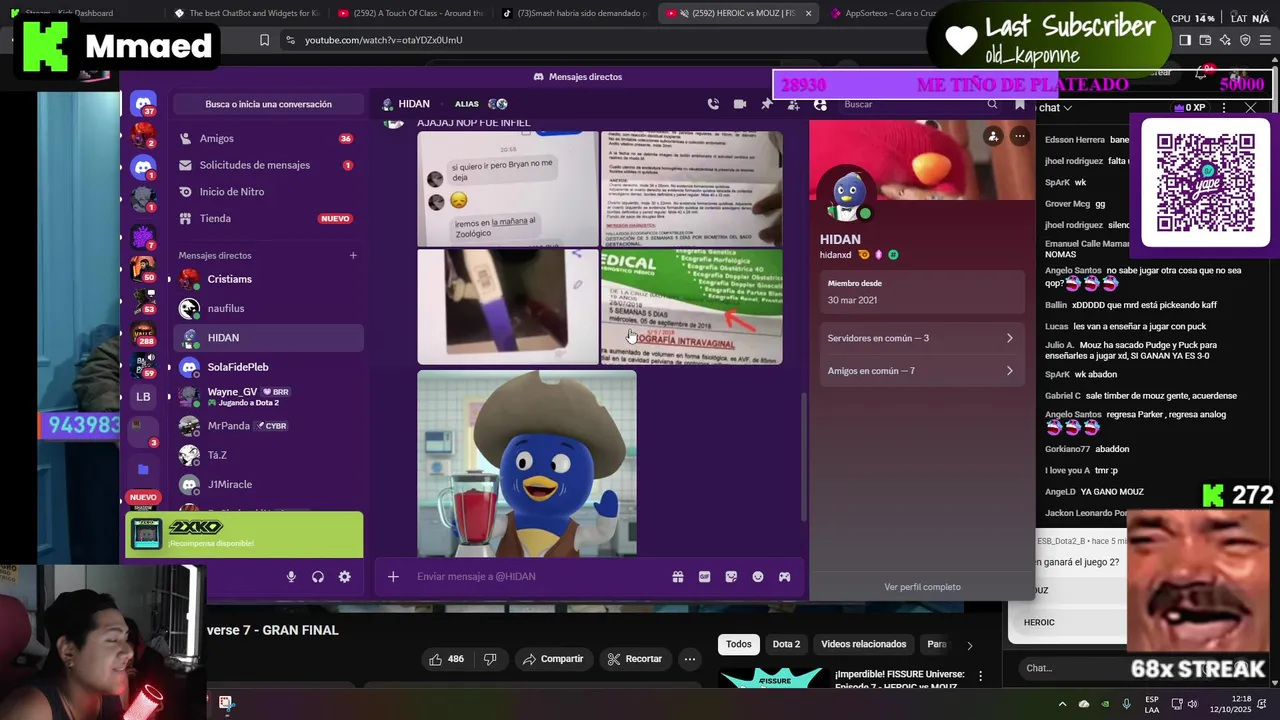This screenshot has width=1280, height=720.
Task: Open the Tienda section
Action: click(x=268, y=218)
